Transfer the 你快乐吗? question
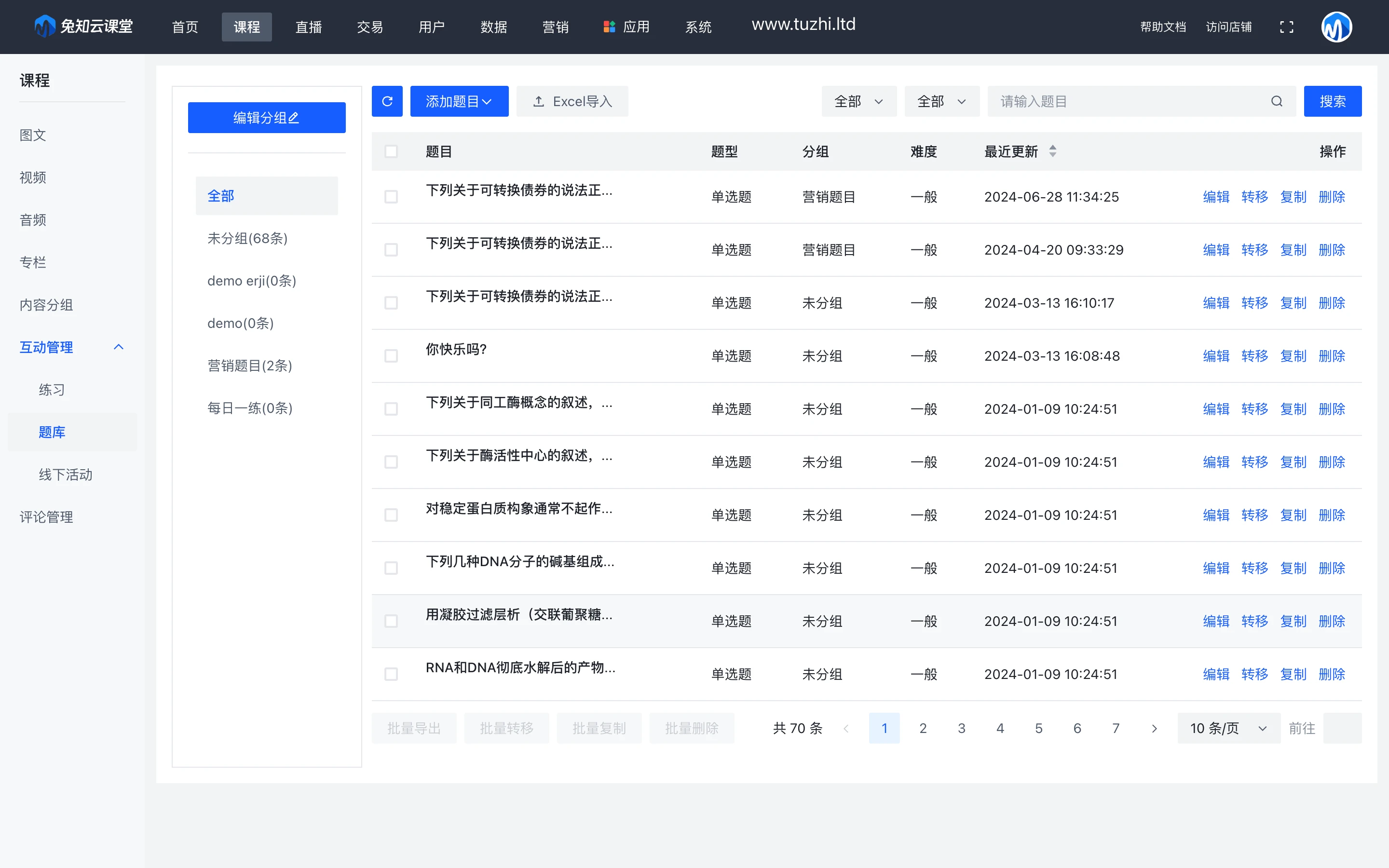This screenshot has height=868, width=1389. coord(1255,356)
